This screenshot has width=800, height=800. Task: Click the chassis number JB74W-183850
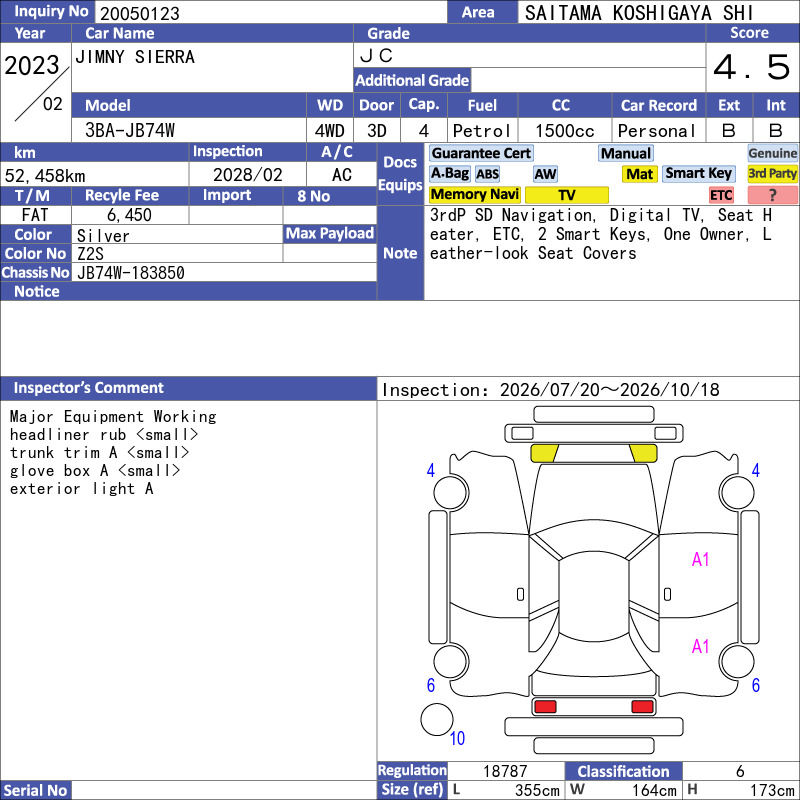131,273
